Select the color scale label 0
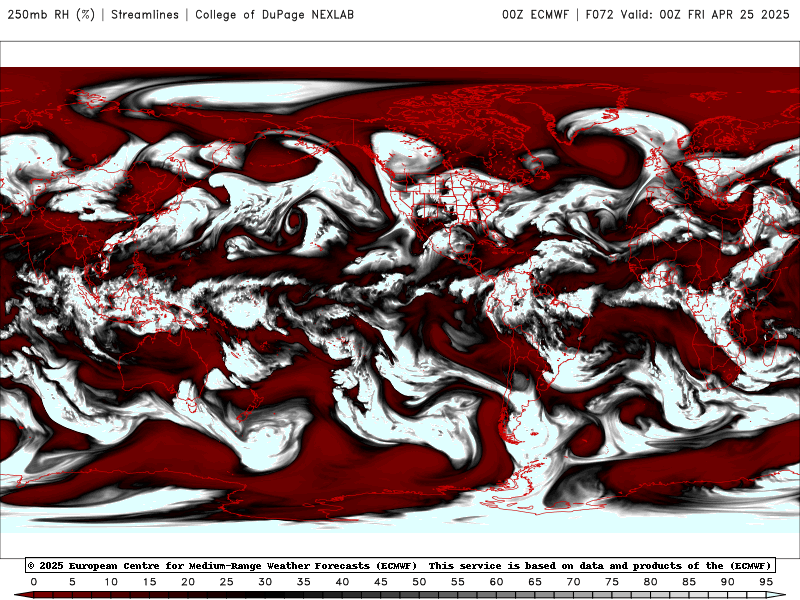The height and width of the screenshot is (600, 800). (x=34, y=582)
